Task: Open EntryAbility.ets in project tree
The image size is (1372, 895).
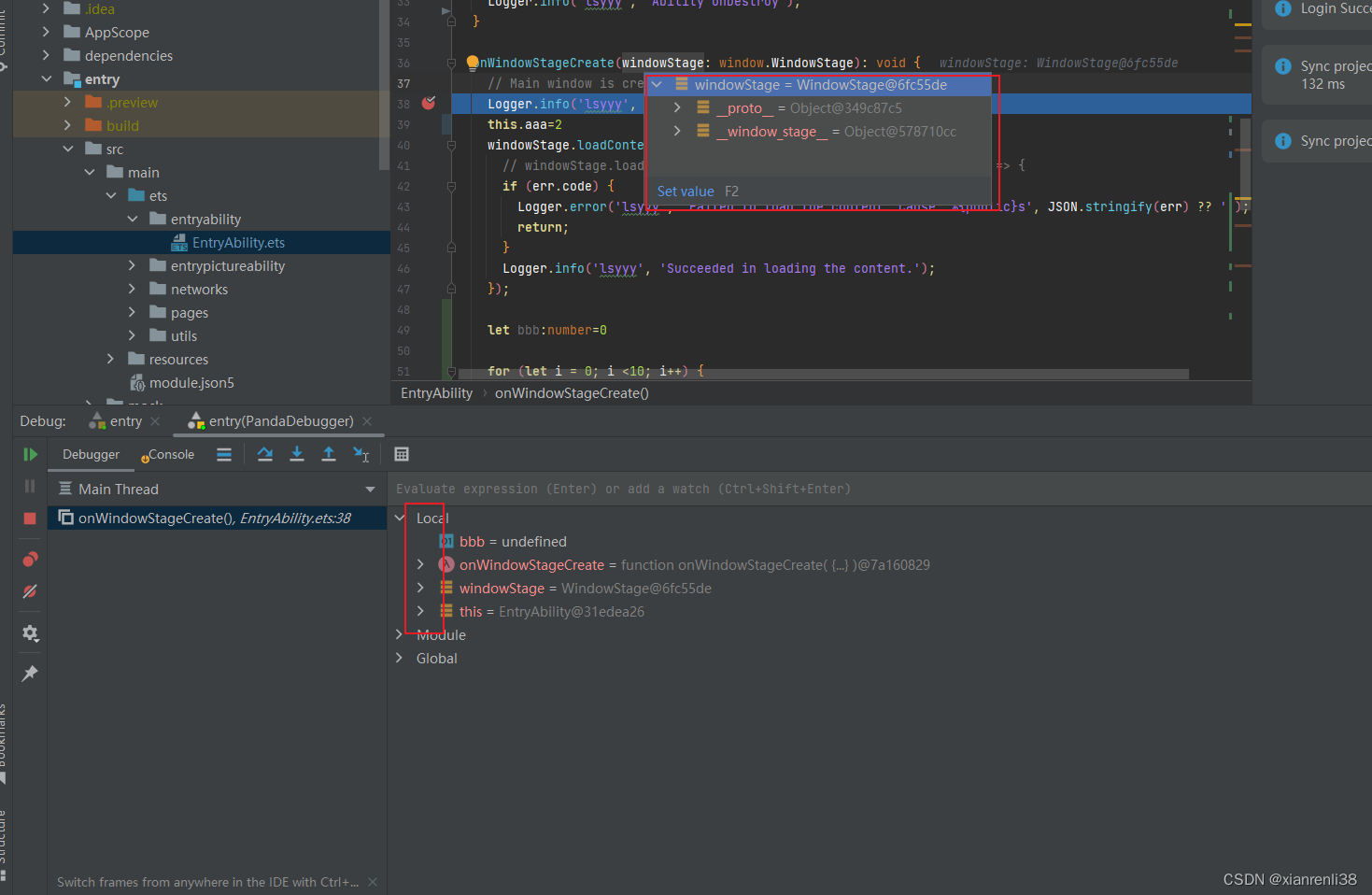Action: point(238,242)
